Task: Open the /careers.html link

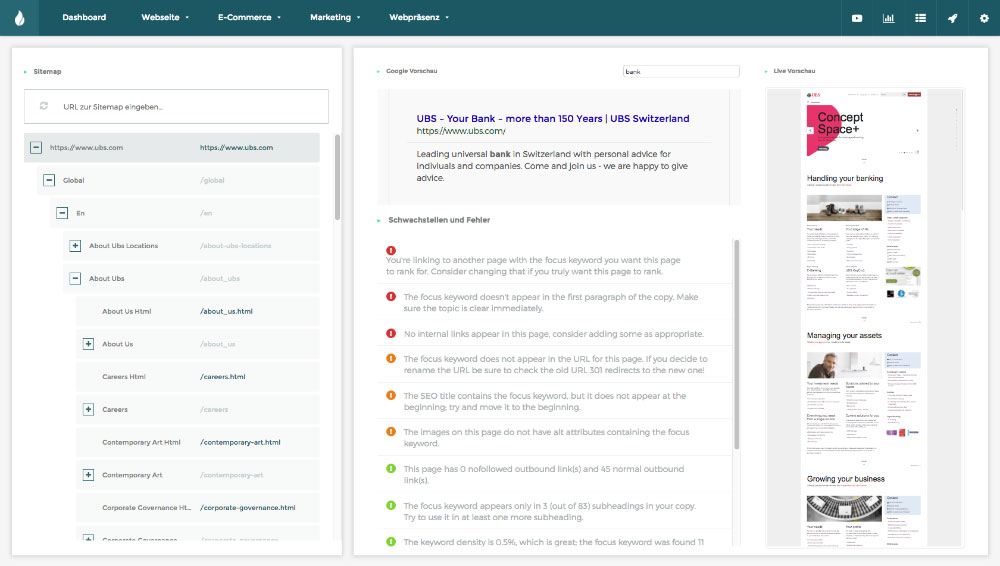Action: click(x=223, y=377)
